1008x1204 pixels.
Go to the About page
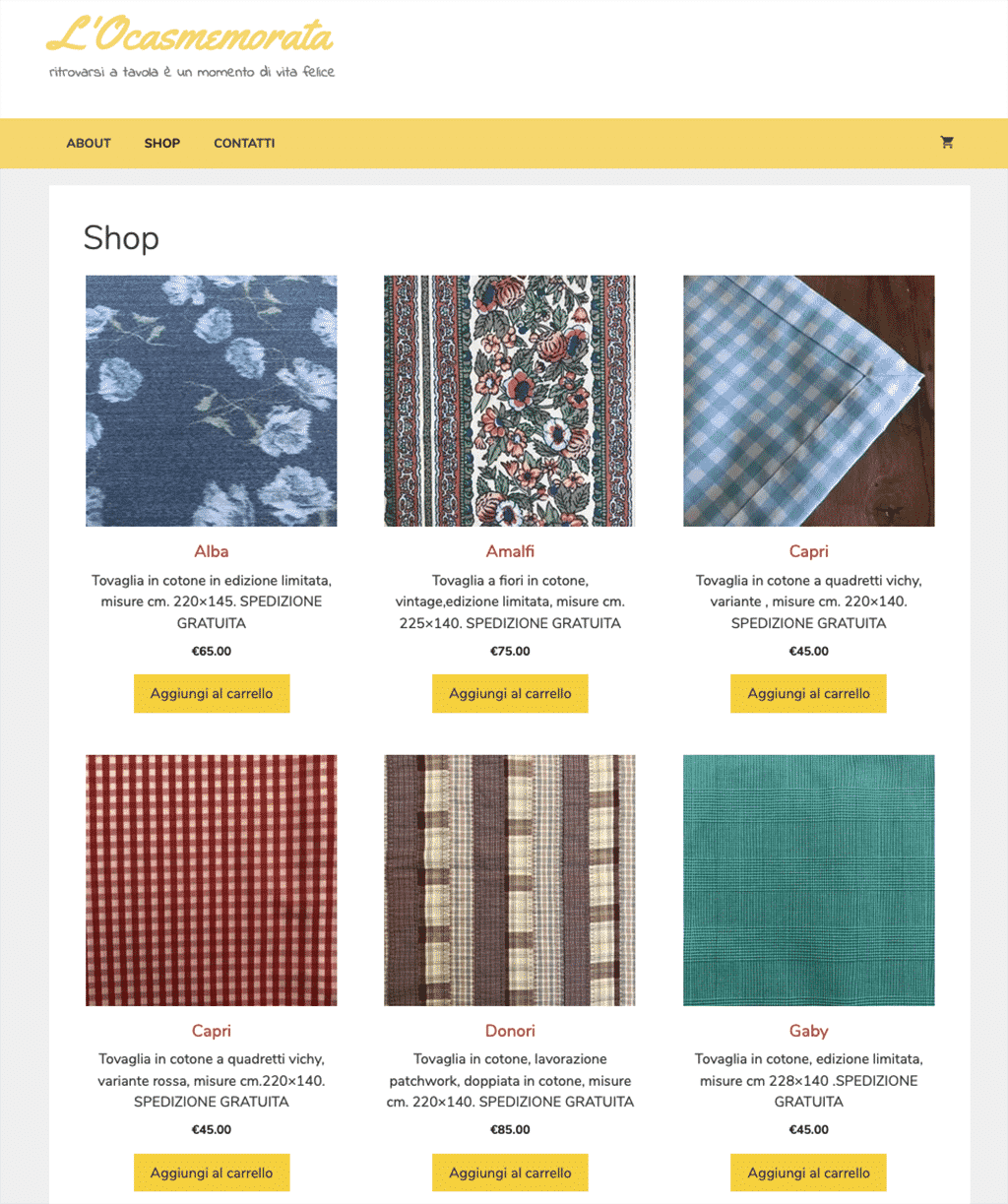[x=89, y=143]
